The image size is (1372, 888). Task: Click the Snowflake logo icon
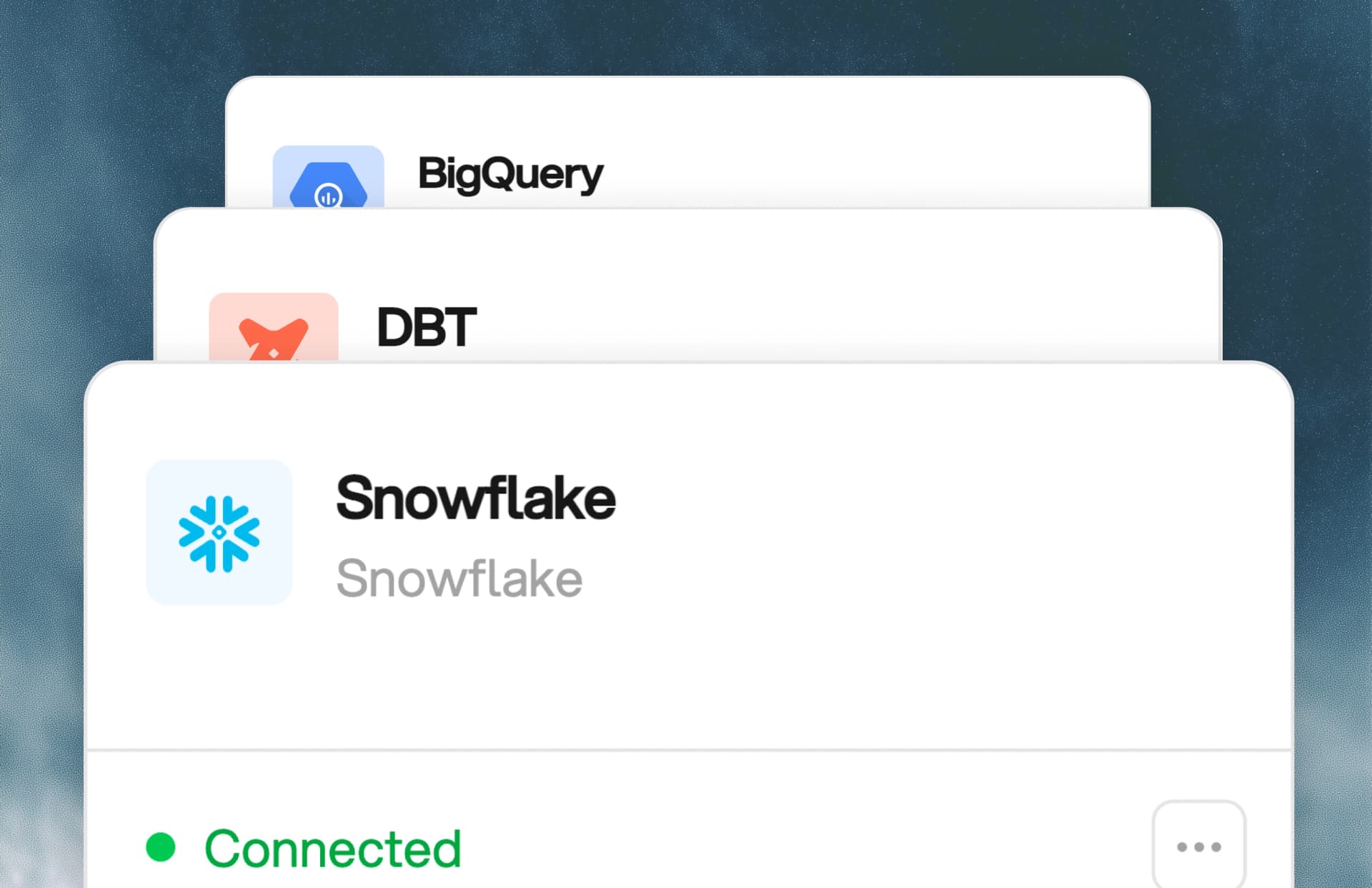click(x=219, y=534)
